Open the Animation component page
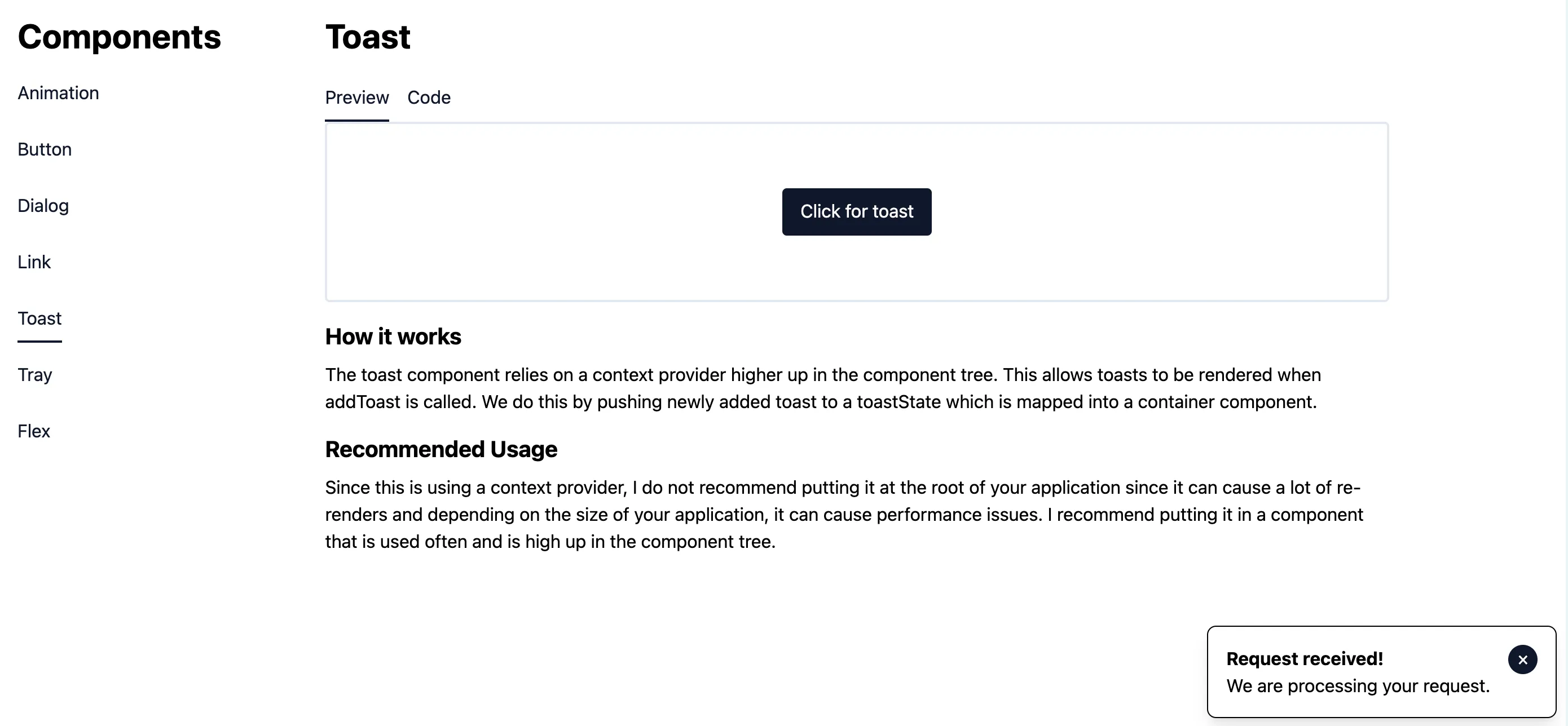1568x726 pixels. [x=58, y=92]
